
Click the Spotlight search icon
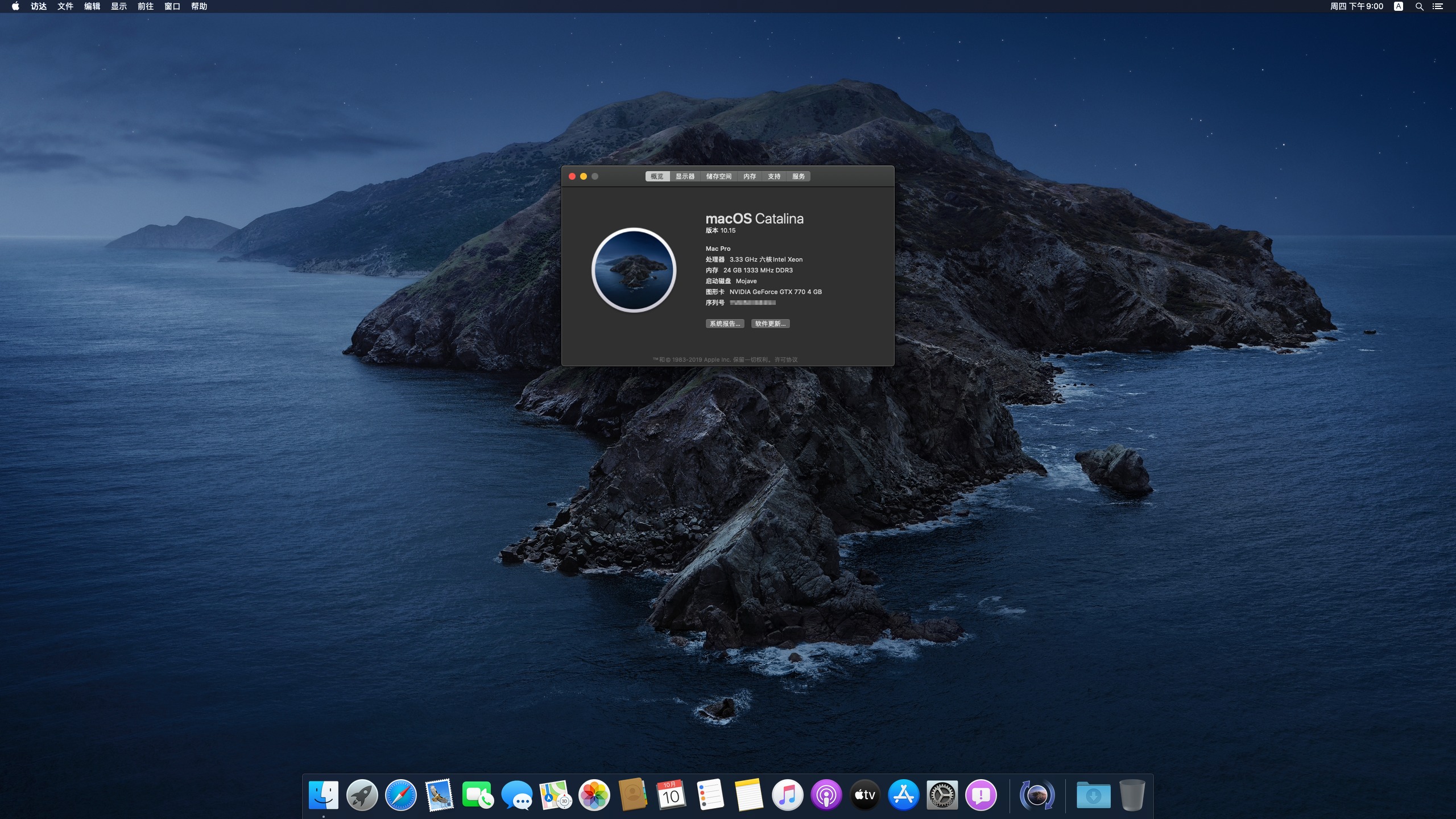1419,6
